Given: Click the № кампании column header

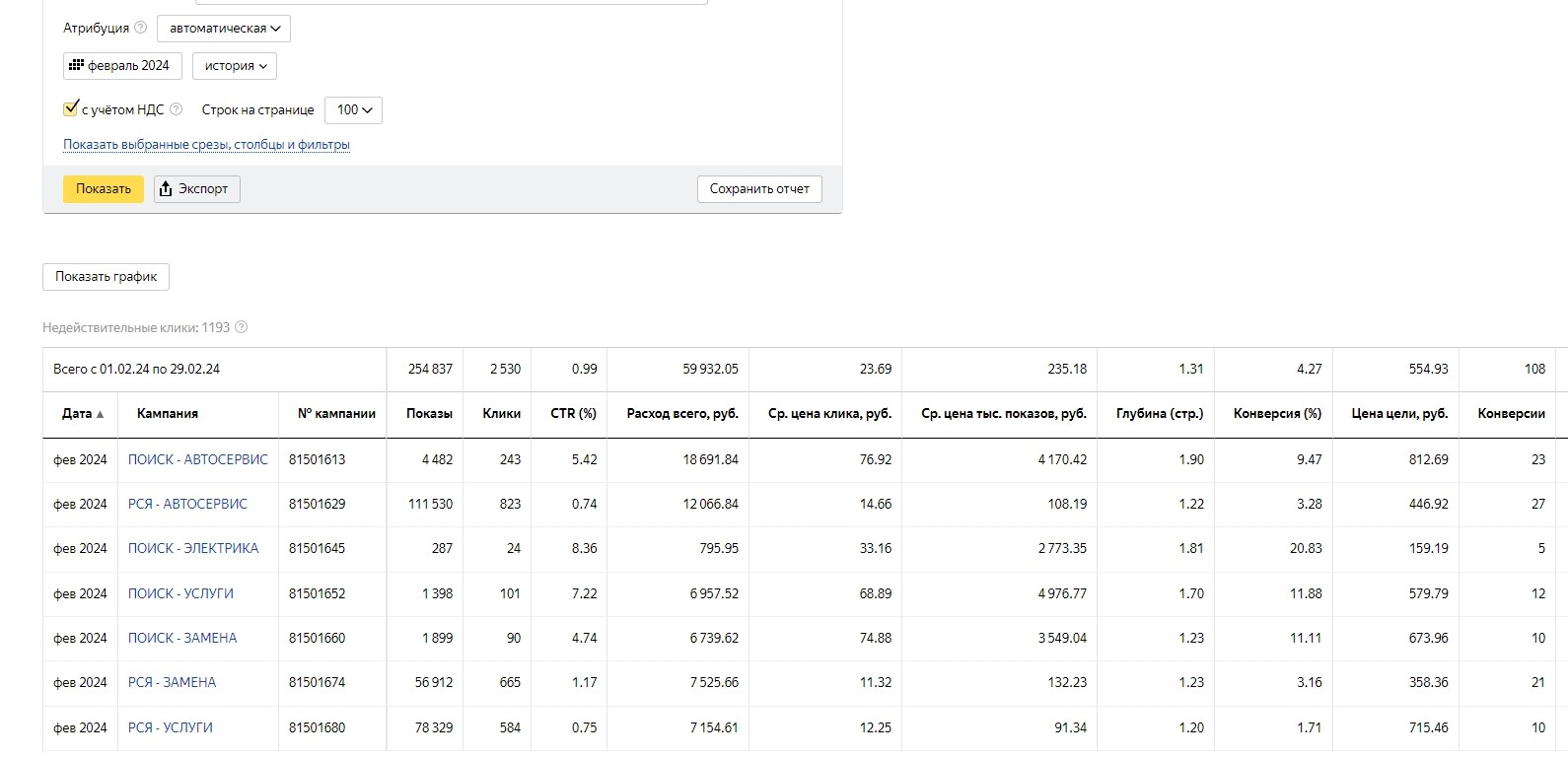Looking at the screenshot, I should pyautogui.click(x=336, y=414).
